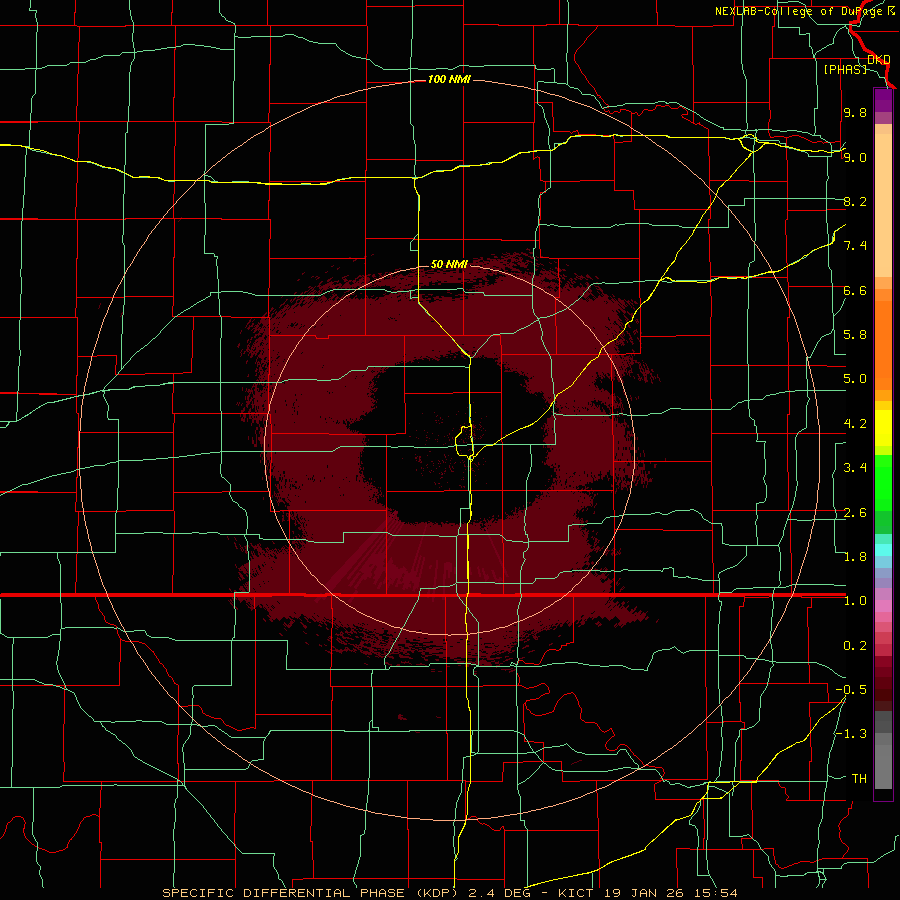Click the "SPECIFIC DIFFERENTIAL PHASE (KDP)" caption text
900x900 pixels.
(310, 893)
